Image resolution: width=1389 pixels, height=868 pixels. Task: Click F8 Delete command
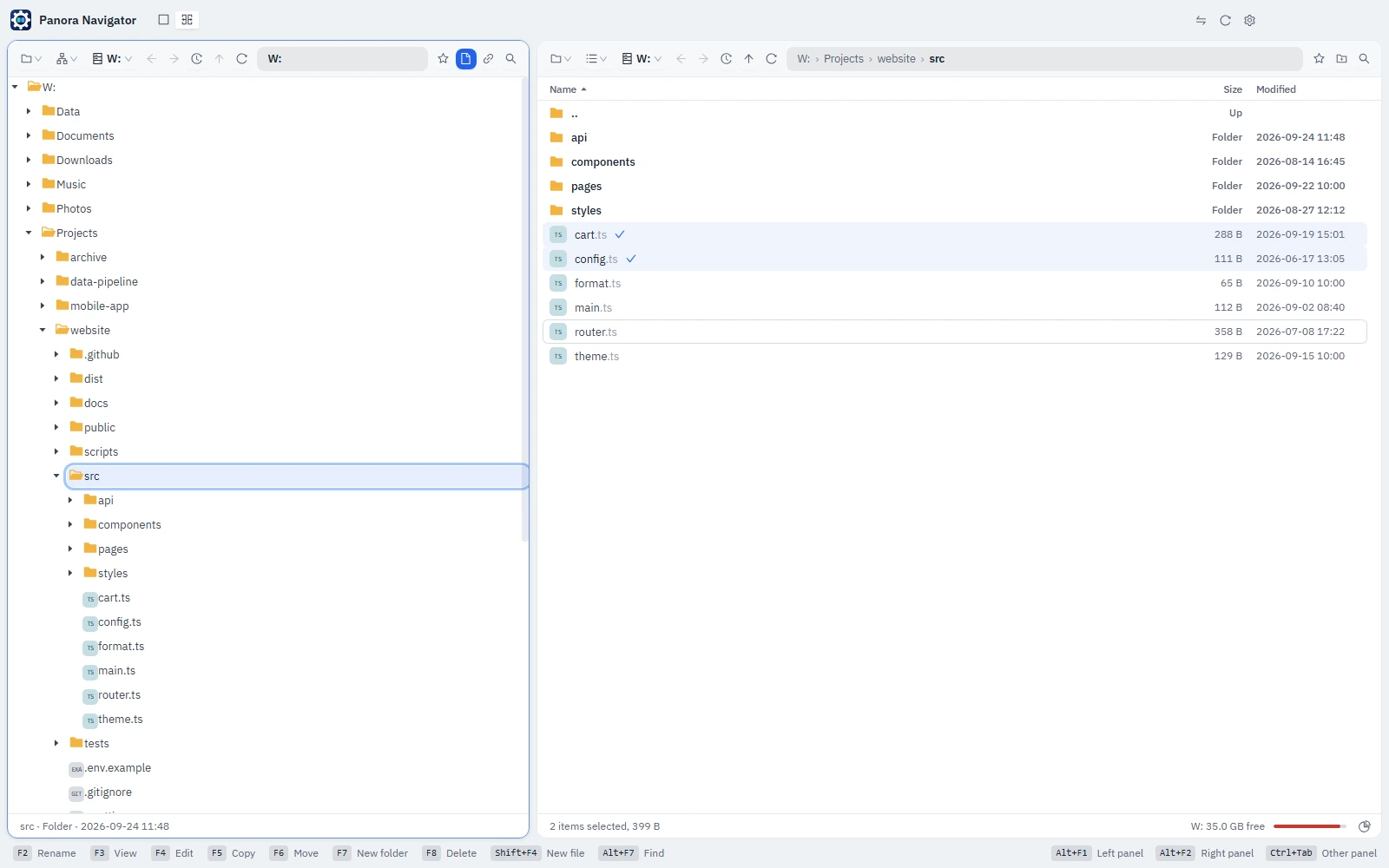point(450,853)
